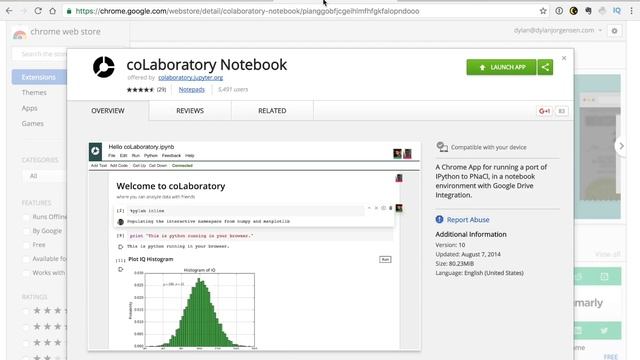Open web store settings gear
Viewport: 640px width, 360px height.
(x=614, y=31)
